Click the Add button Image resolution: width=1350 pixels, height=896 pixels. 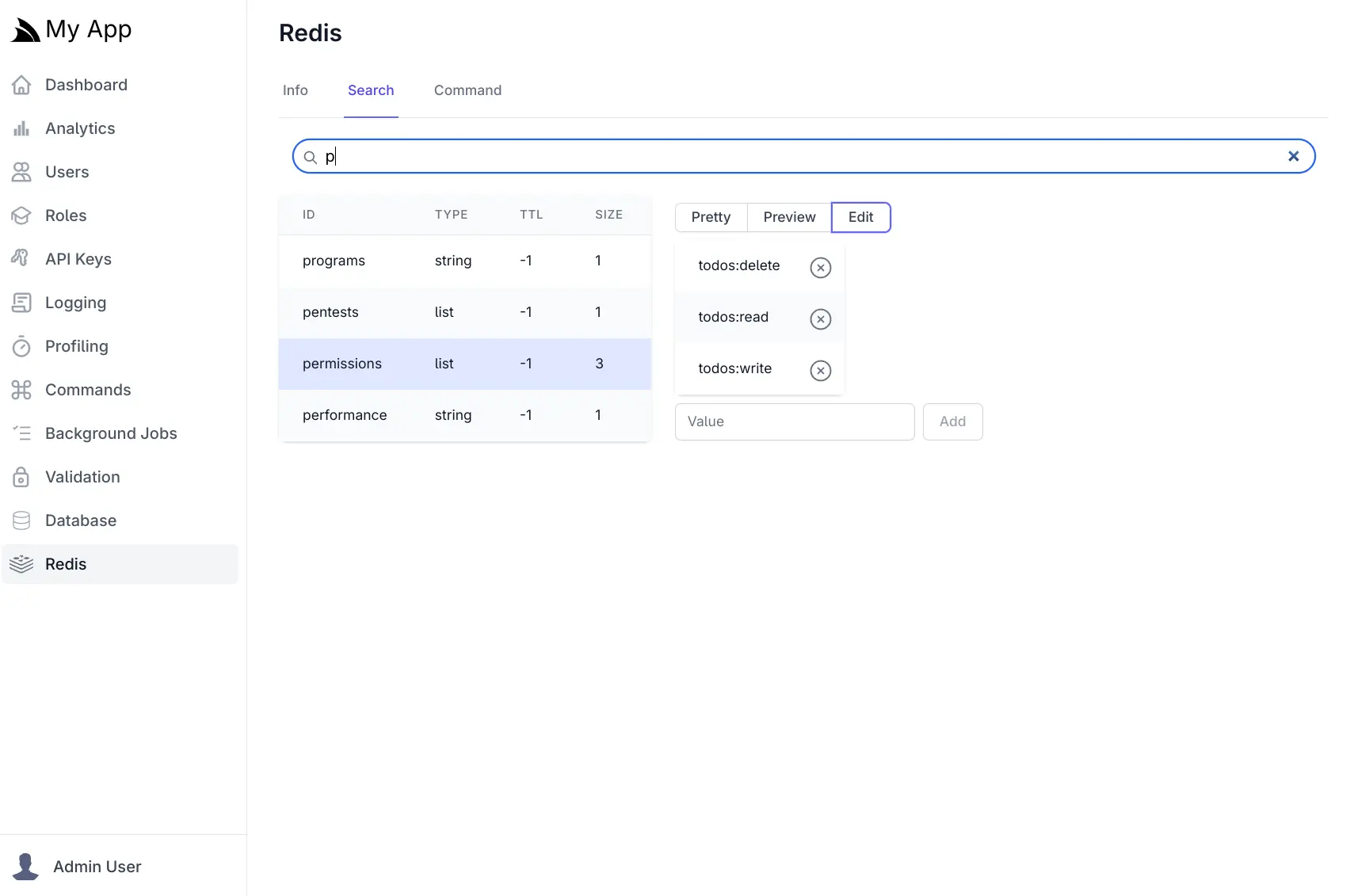[952, 421]
